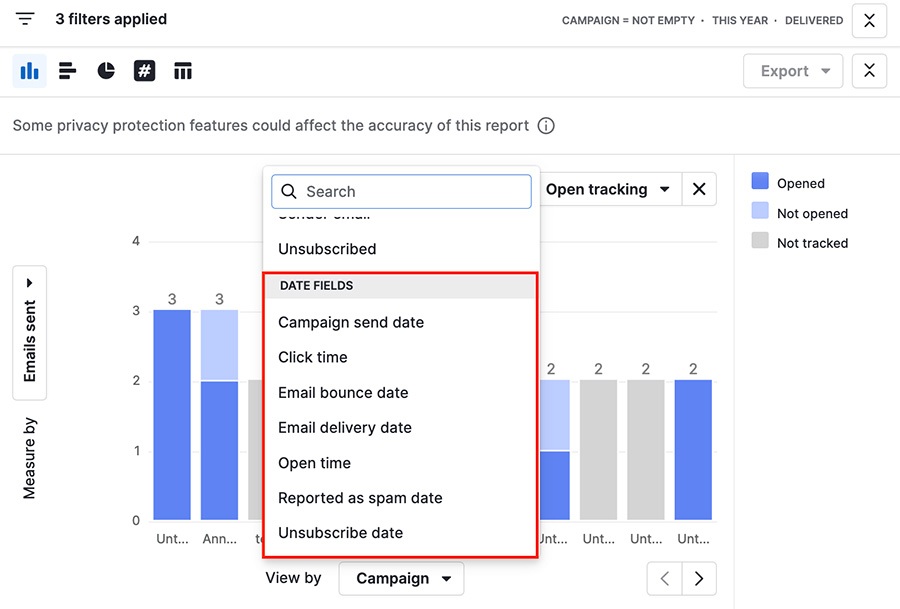
Task: Focus the Search input field
Action: click(401, 191)
